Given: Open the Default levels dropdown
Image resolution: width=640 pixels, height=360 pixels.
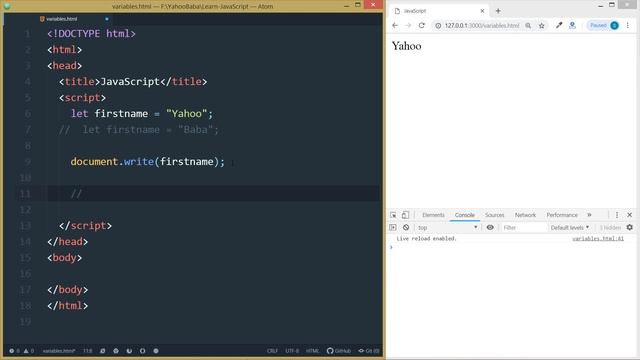Looking at the screenshot, I should [x=570, y=227].
